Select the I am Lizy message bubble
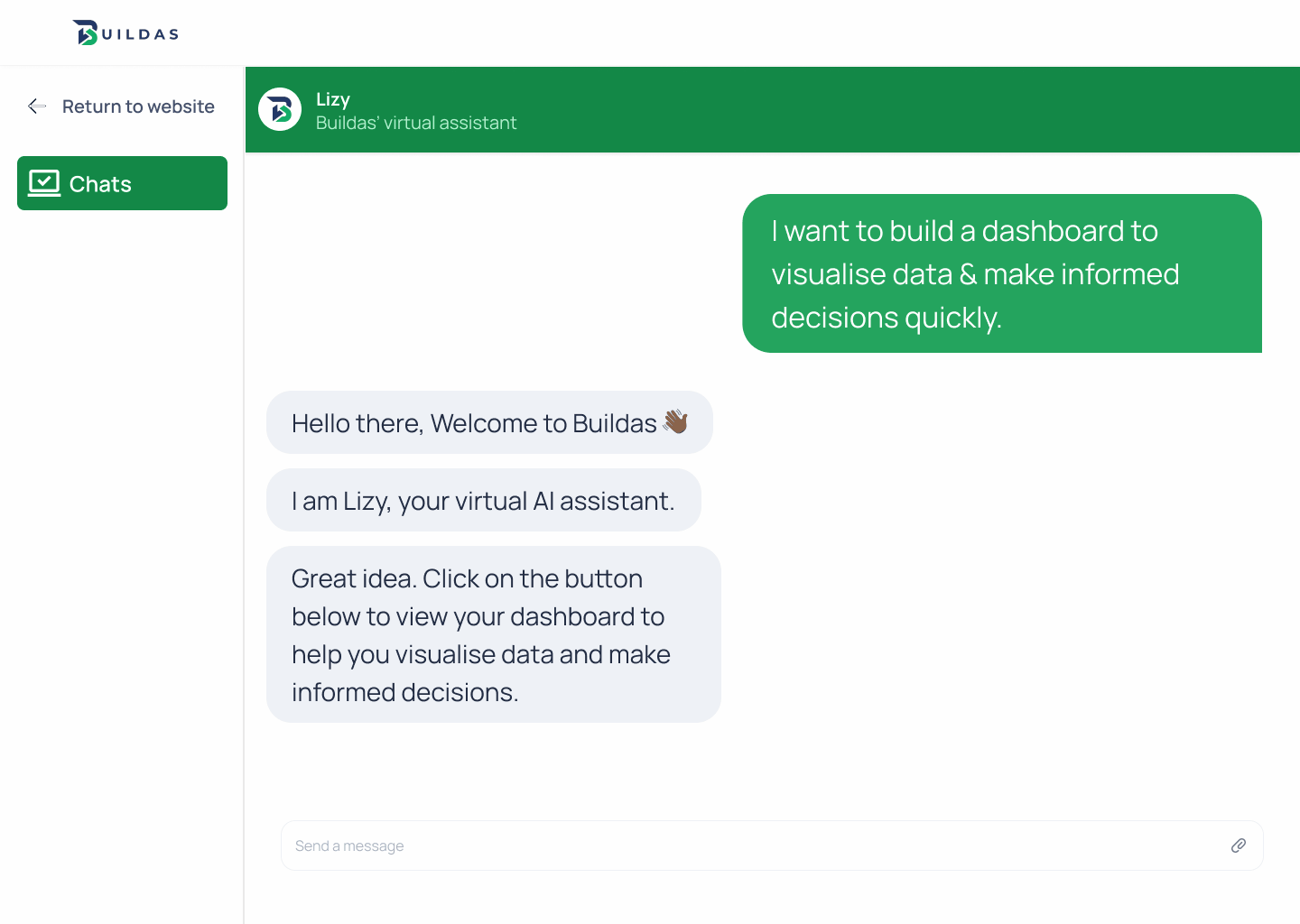 (483, 501)
